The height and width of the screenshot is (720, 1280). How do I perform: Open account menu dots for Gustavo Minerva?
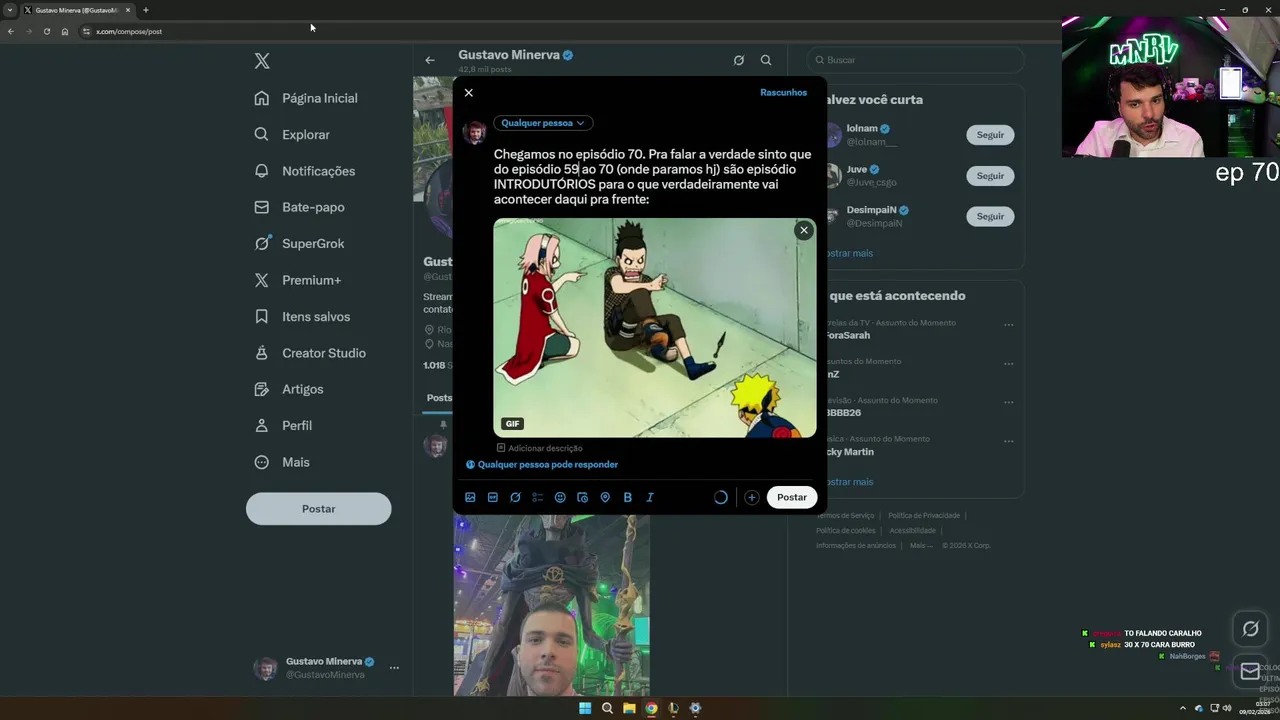coord(394,668)
